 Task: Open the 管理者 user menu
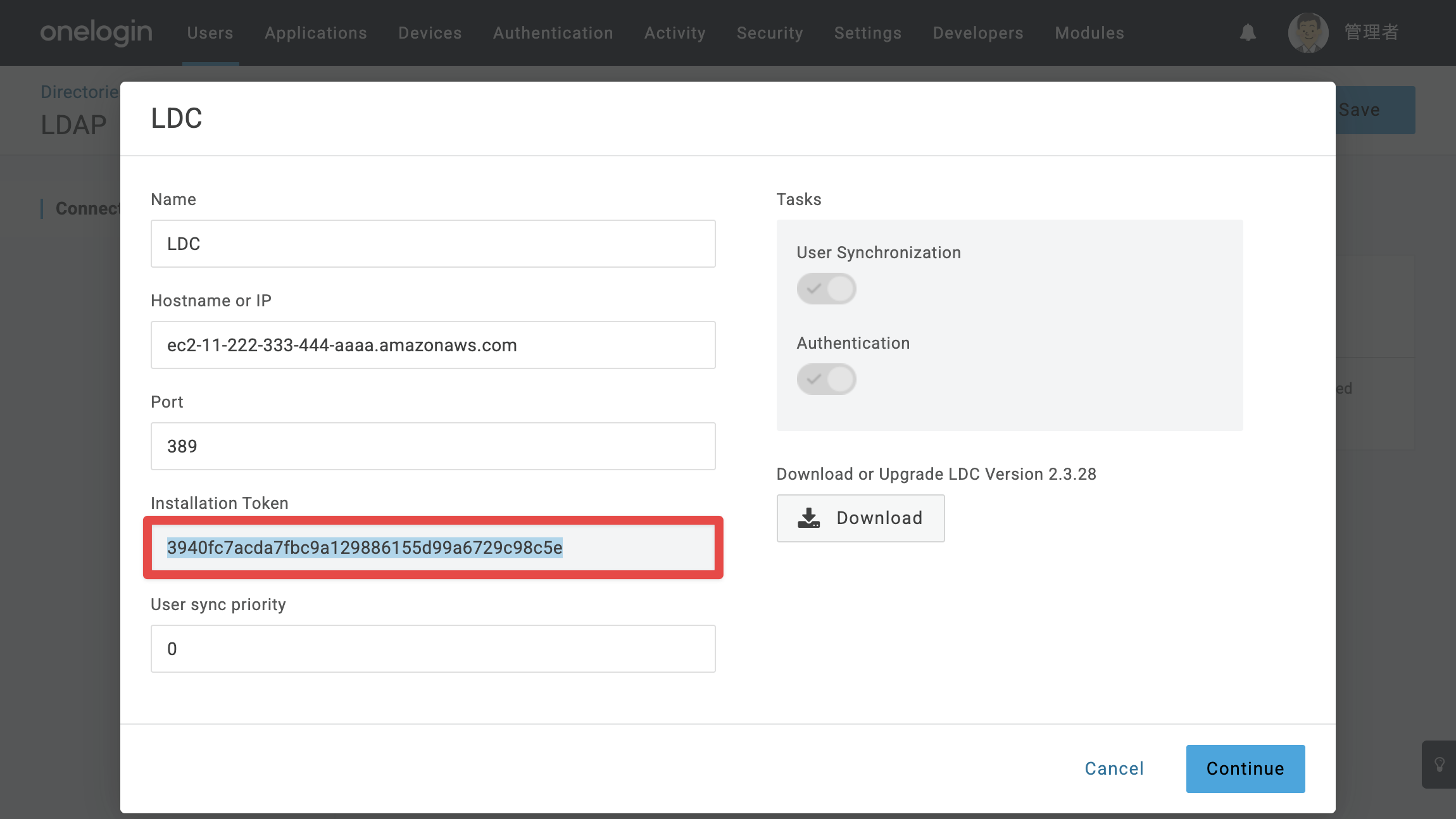pyautogui.click(x=1371, y=32)
